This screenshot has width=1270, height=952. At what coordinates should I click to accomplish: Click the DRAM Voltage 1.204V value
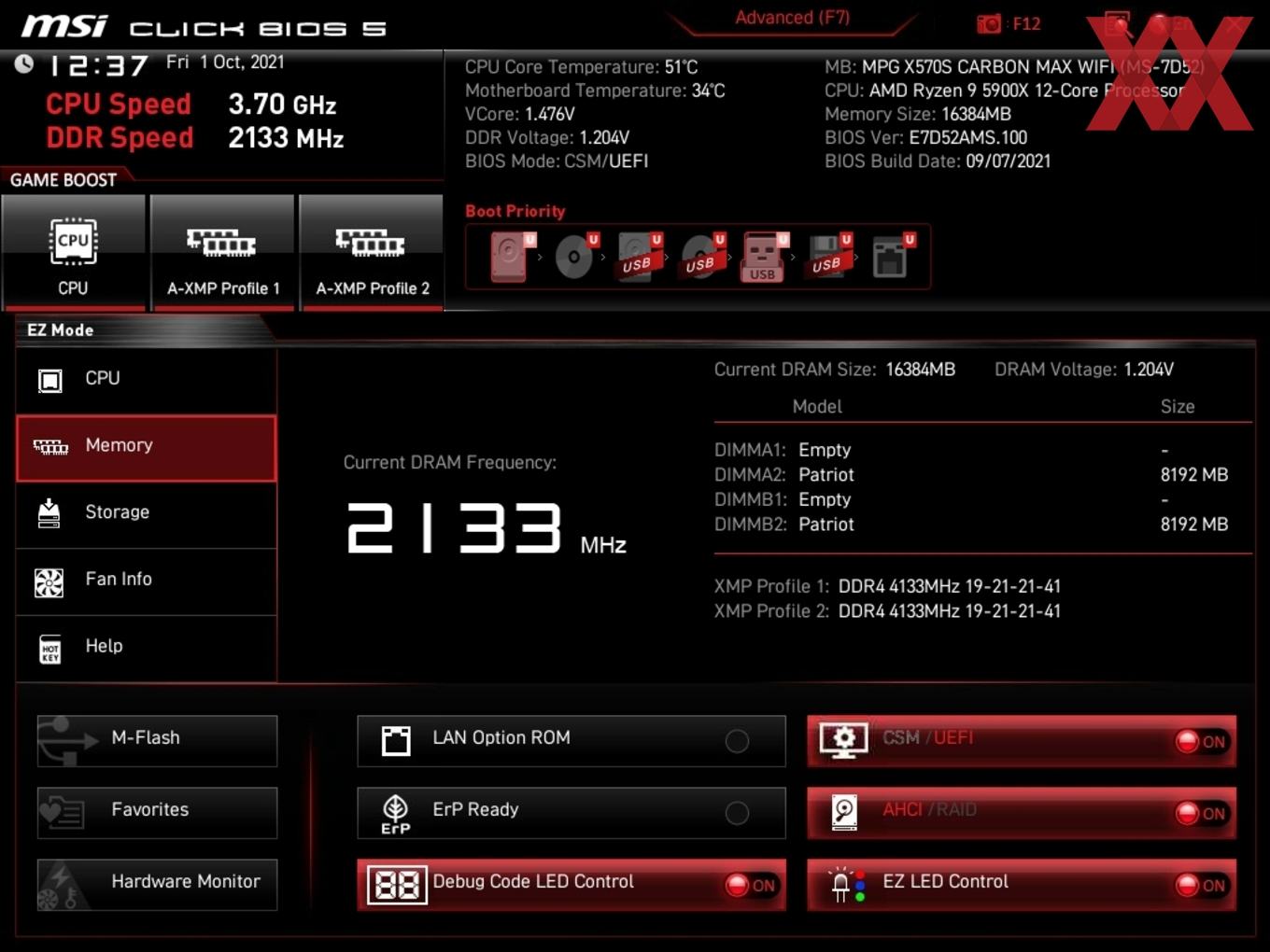(x=1149, y=370)
